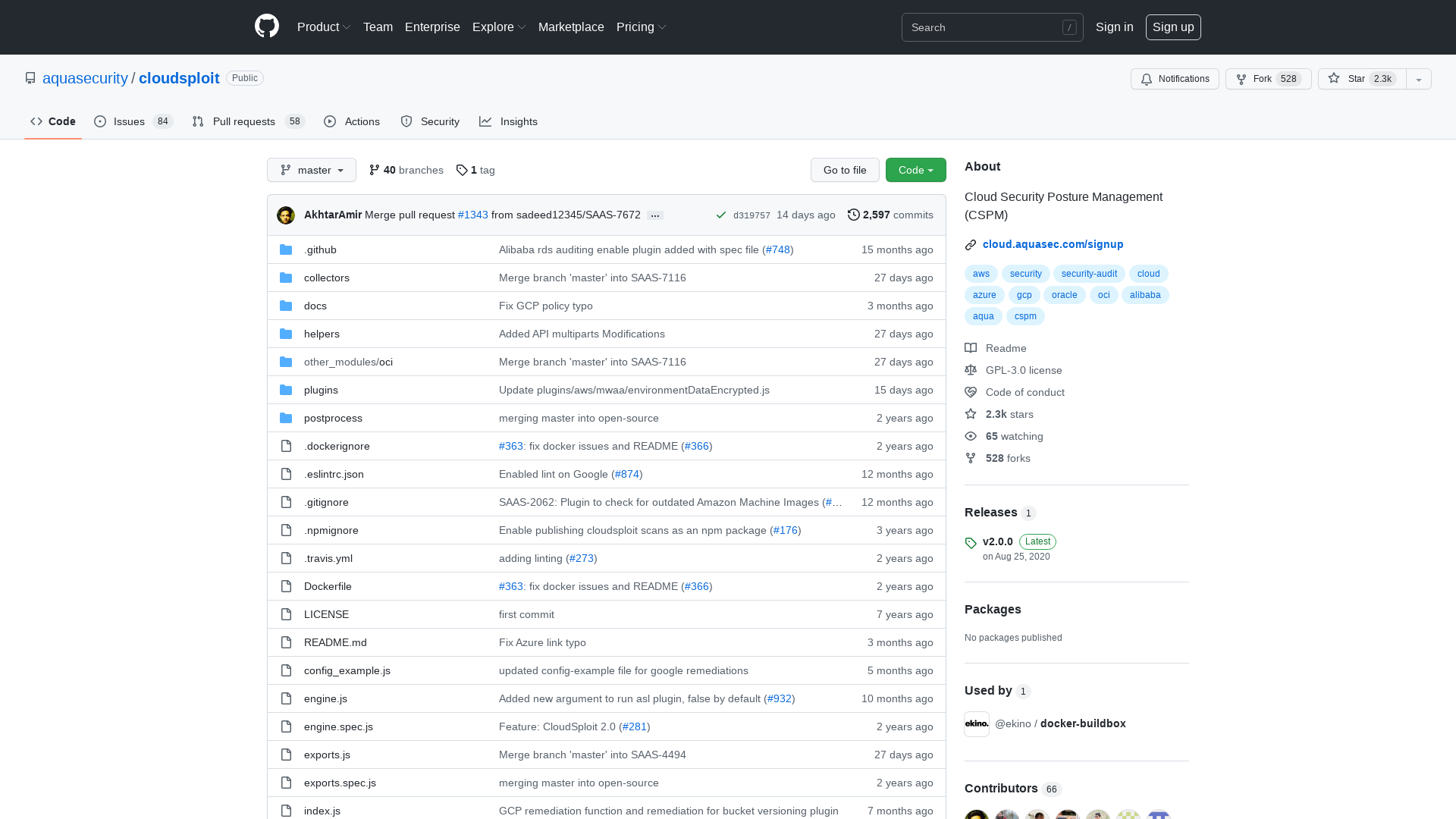This screenshot has width=1456, height=819.
Task: Switch to the Pull requests tab
Action: [x=249, y=121]
